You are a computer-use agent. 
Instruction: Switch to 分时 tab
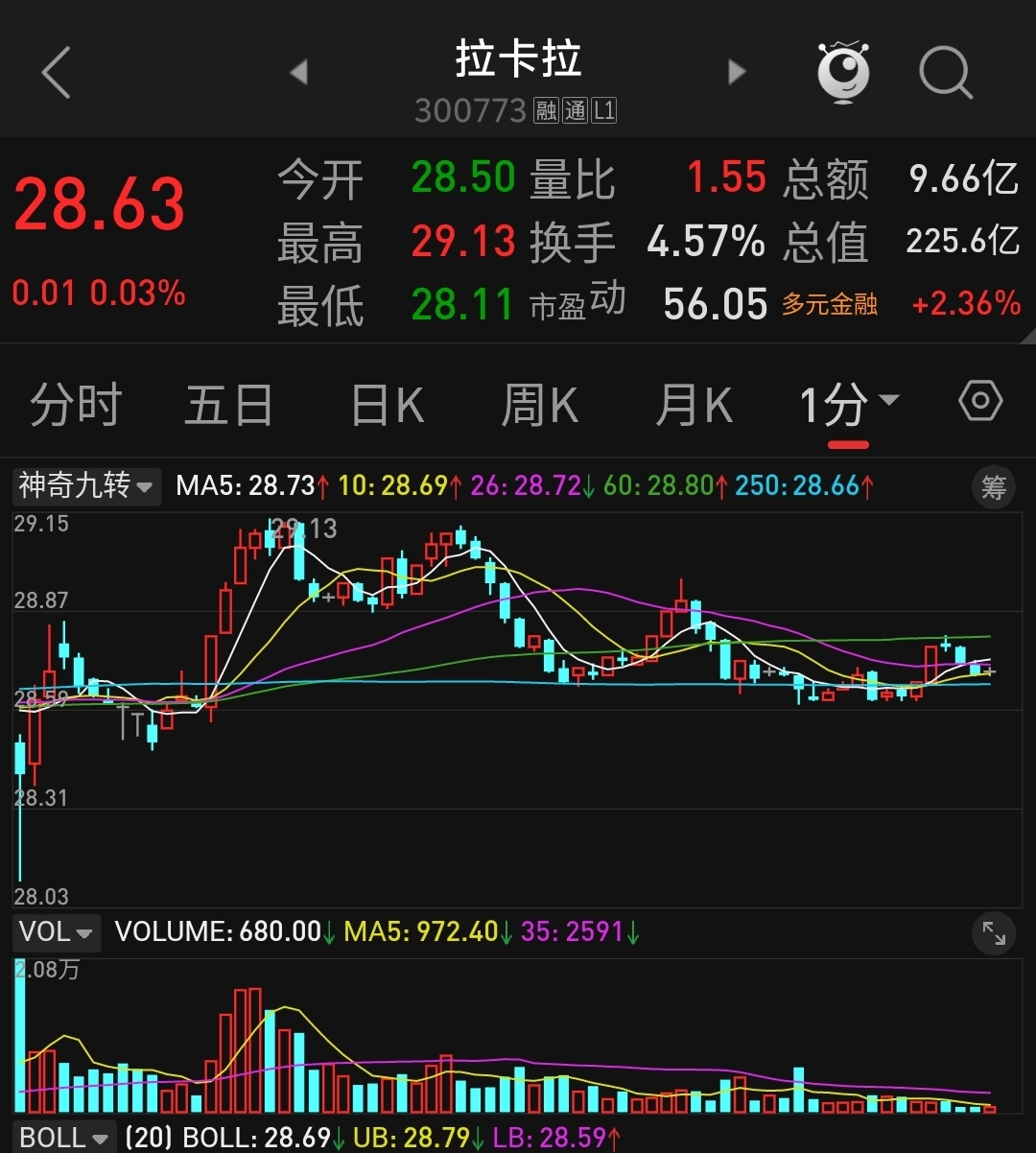[x=76, y=405]
